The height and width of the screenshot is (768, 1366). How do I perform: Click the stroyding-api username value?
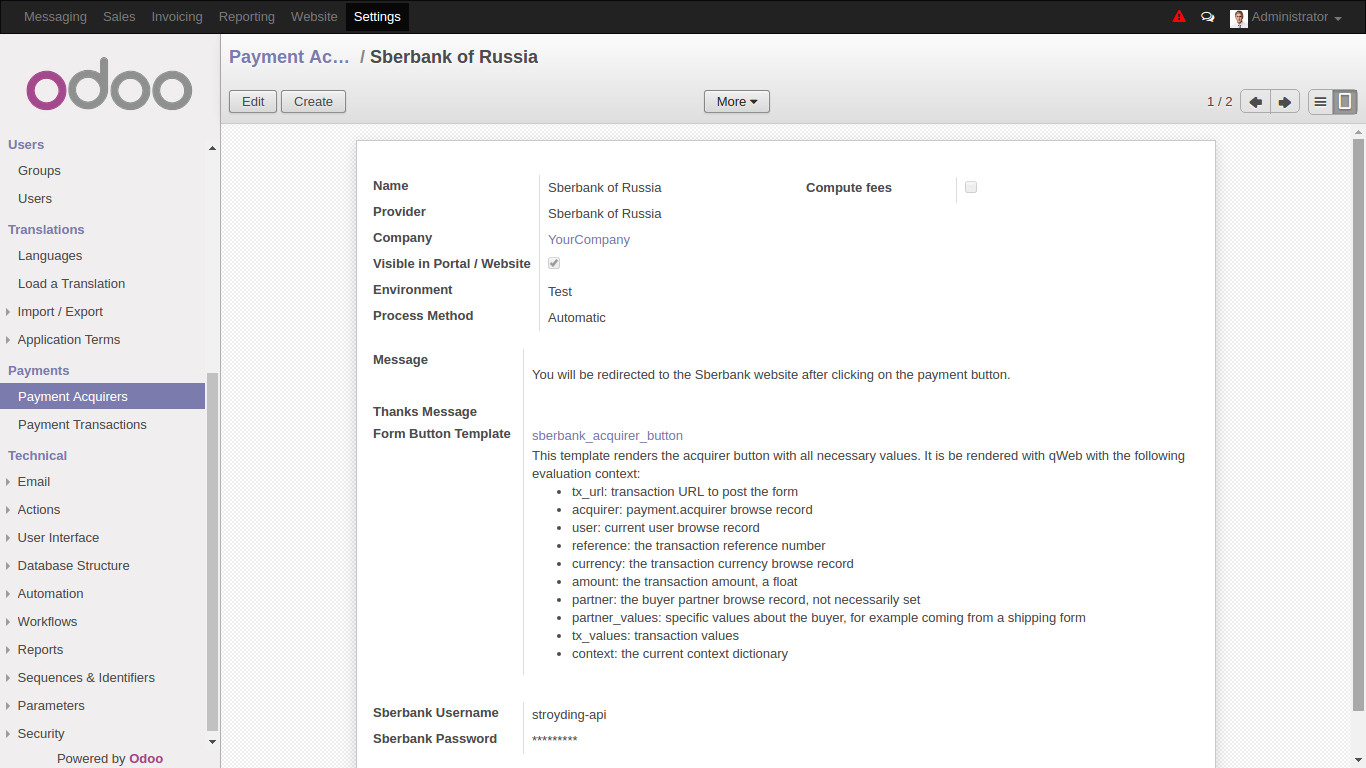coord(569,715)
